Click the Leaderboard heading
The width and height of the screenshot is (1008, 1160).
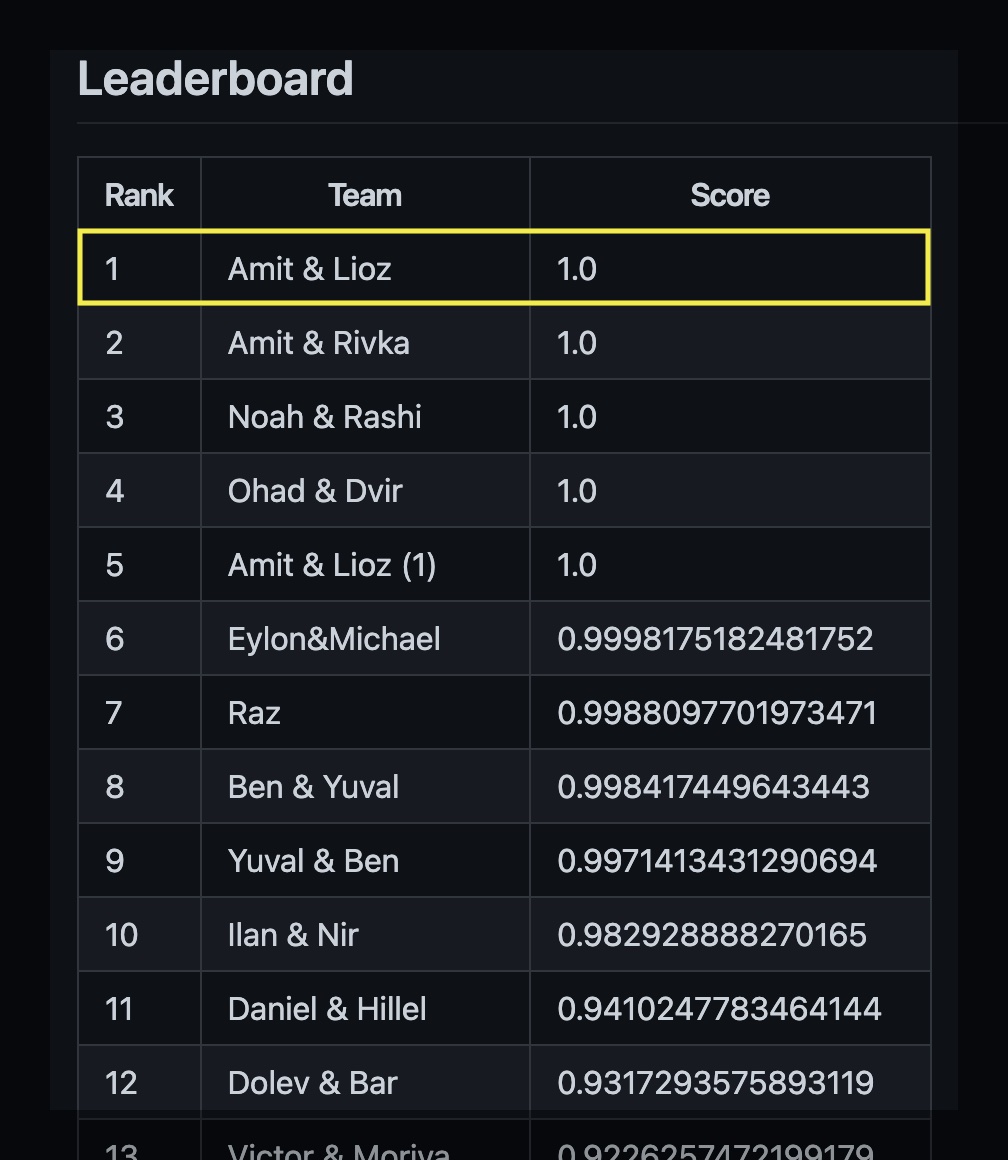click(x=215, y=79)
